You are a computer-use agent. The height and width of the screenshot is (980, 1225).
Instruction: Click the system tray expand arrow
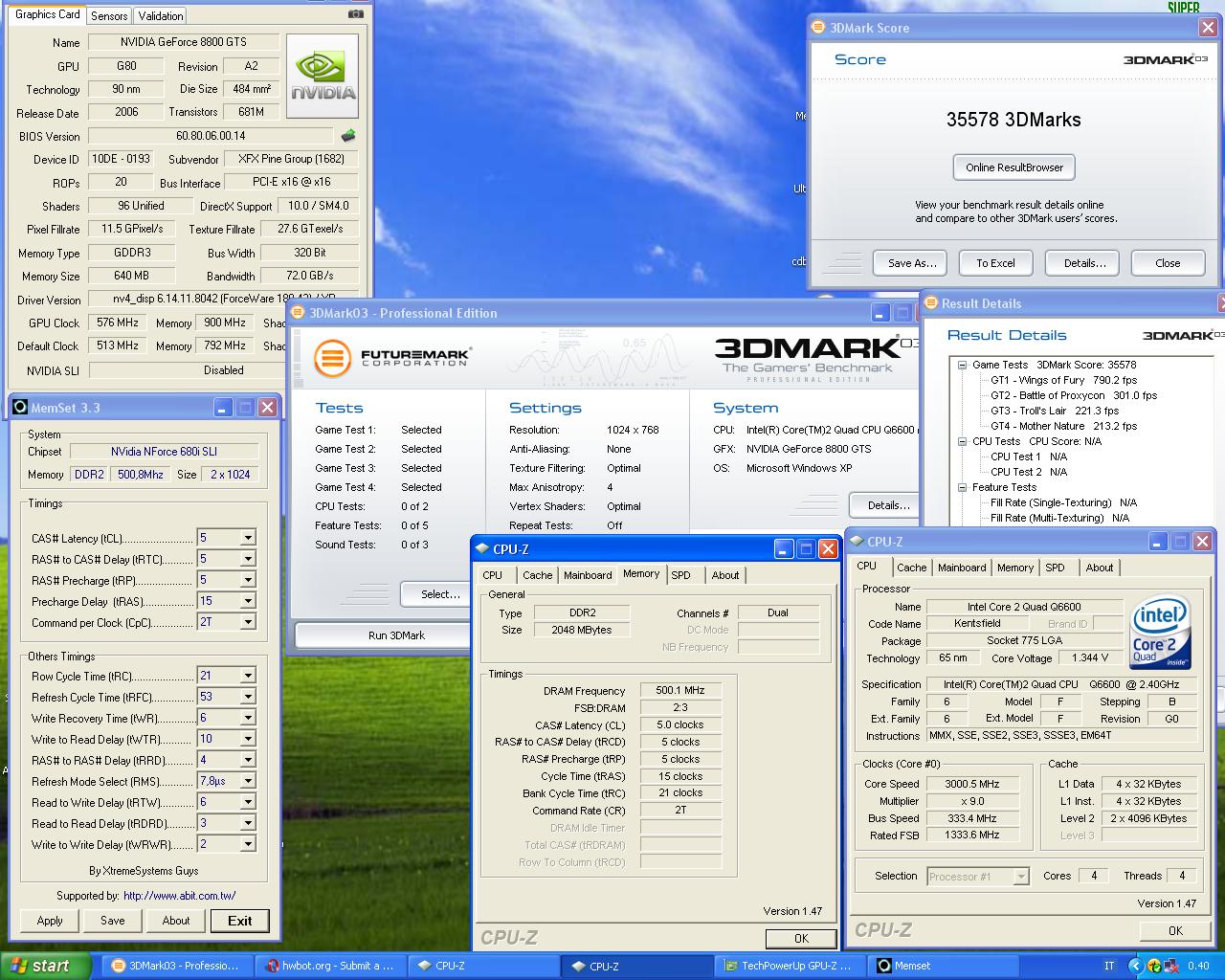(x=1136, y=966)
